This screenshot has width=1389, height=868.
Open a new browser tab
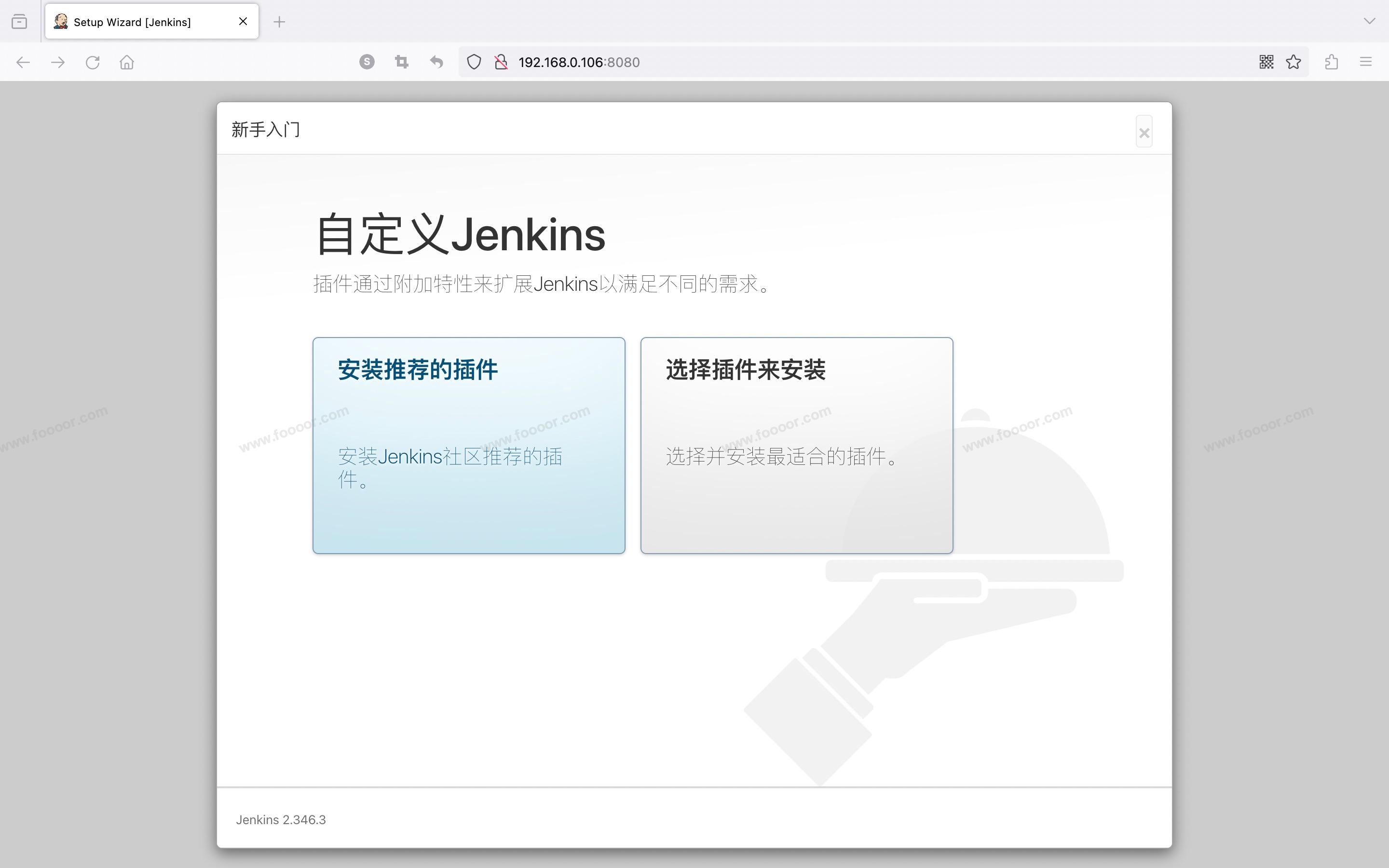coord(279,22)
